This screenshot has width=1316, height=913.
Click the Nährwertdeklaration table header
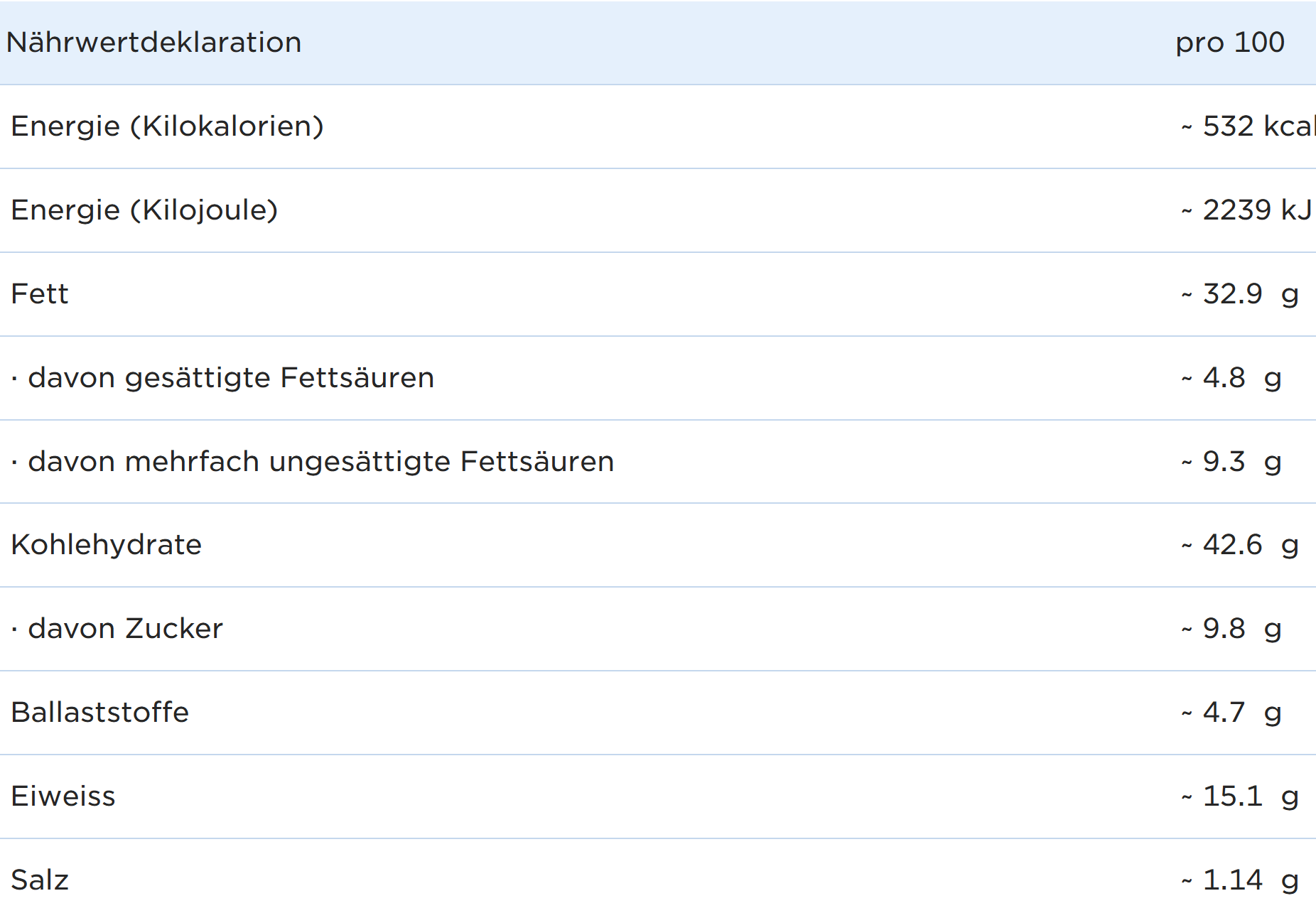(153, 43)
